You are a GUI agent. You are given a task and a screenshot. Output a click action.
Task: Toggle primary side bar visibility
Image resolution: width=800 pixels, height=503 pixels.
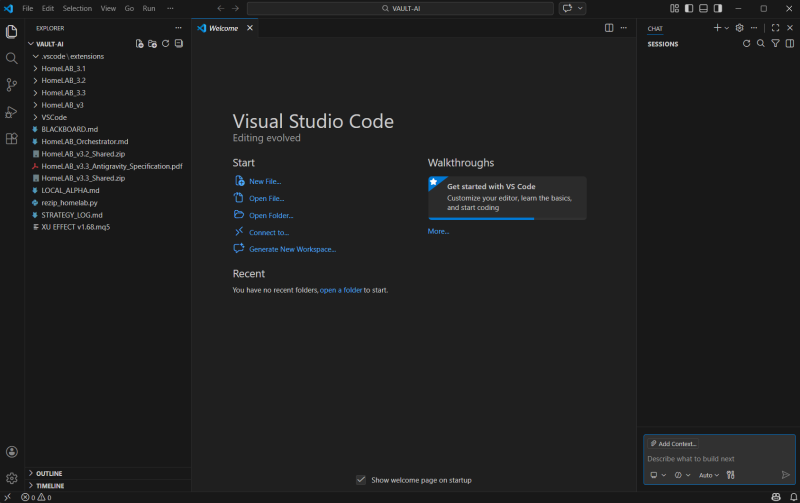[689, 8]
